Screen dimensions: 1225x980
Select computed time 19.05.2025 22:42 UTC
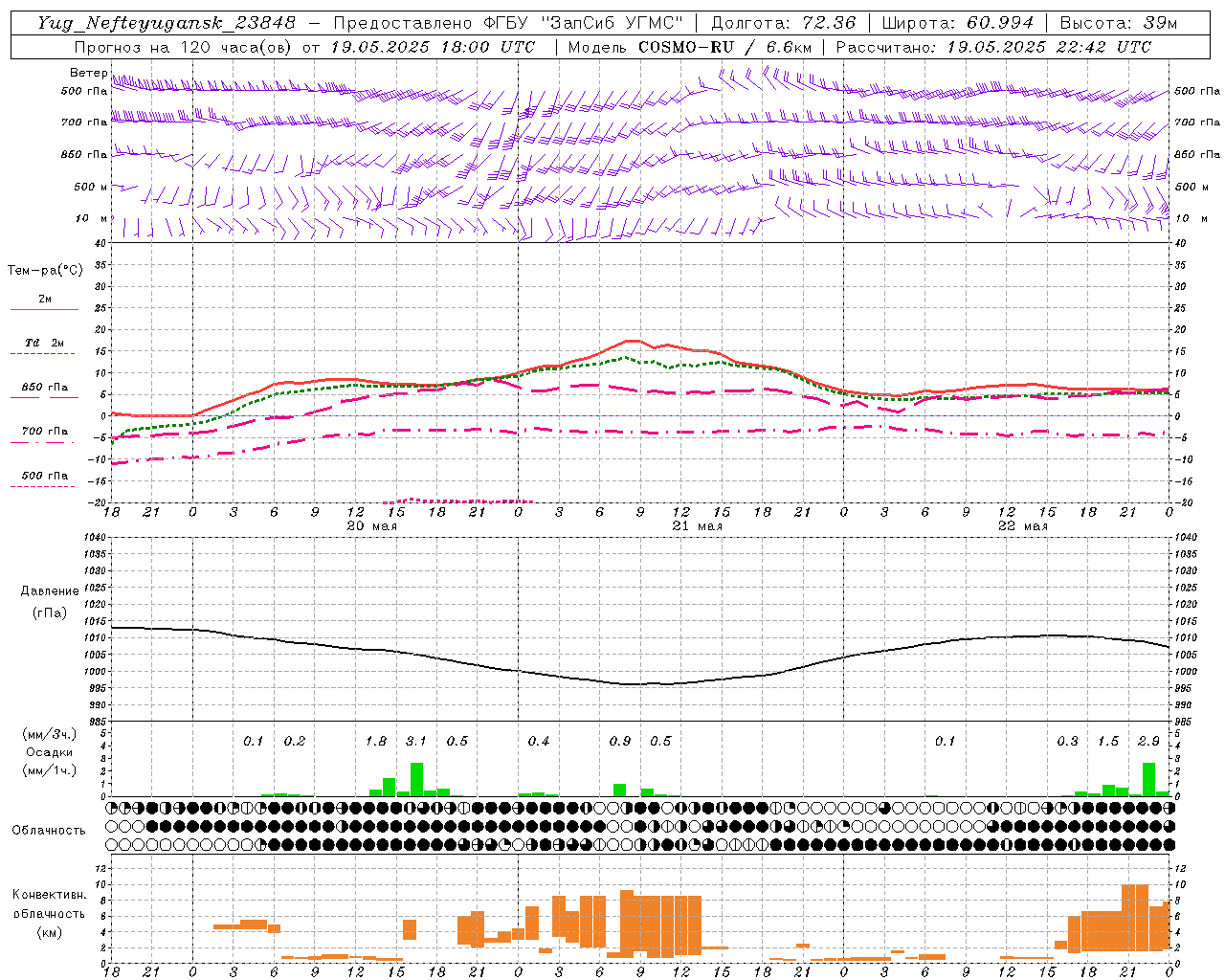pyautogui.click(x=1049, y=47)
